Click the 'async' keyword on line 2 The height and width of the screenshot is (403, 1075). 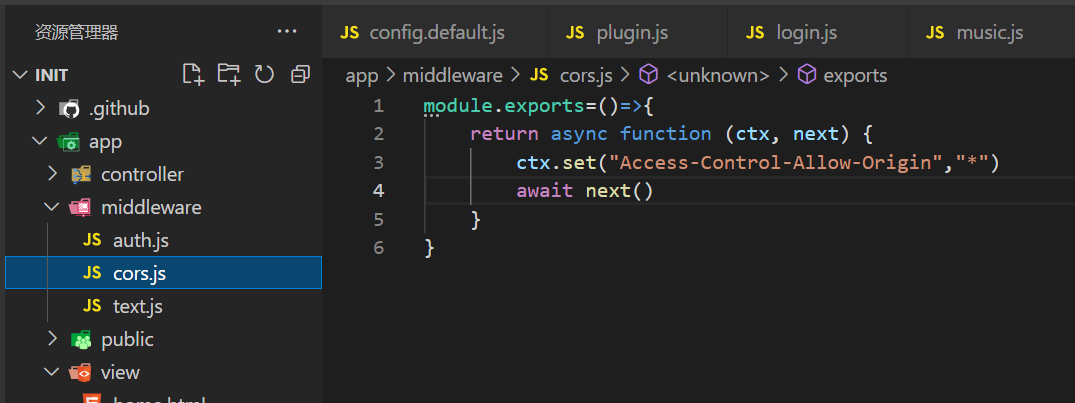579,134
